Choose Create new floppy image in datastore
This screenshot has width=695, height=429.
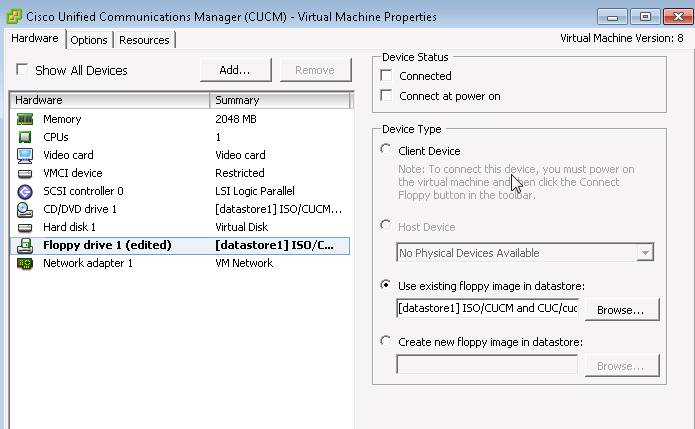tap(386, 342)
